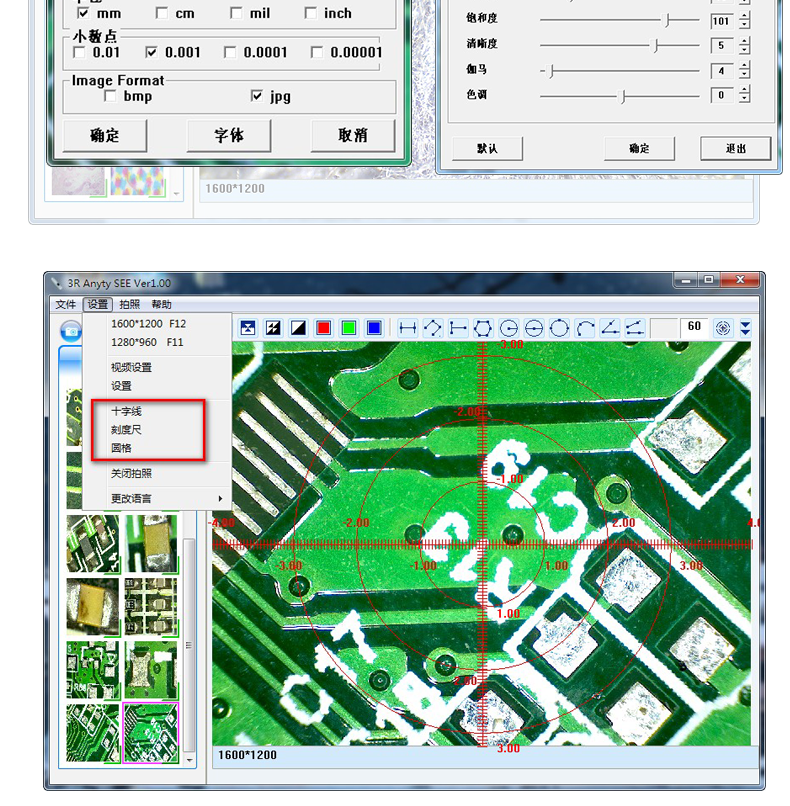The width and height of the screenshot is (790, 806).
Task: Open the thumbnail with magenta selection border
Action: point(151,733)
